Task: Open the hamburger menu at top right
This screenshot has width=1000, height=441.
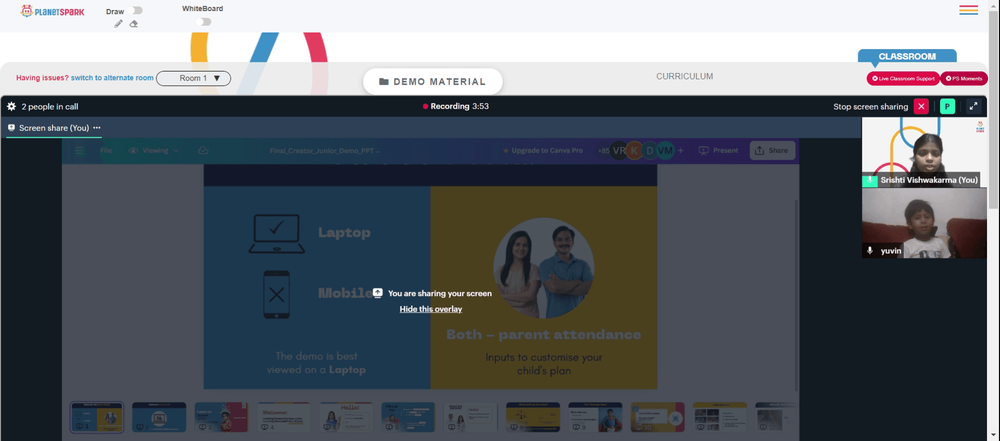Action: point(968,10)
